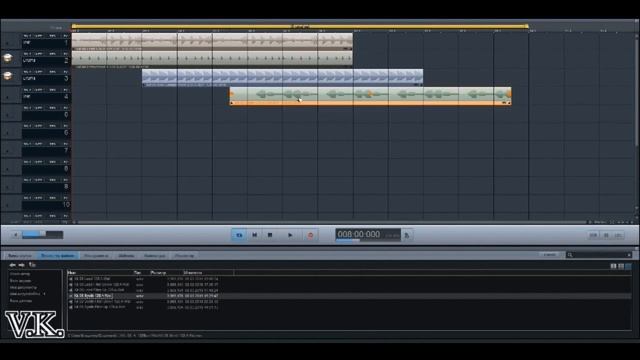The image size is (640, 360).
Task: Arm recording on track 1
Action: [x=53, y=36]
